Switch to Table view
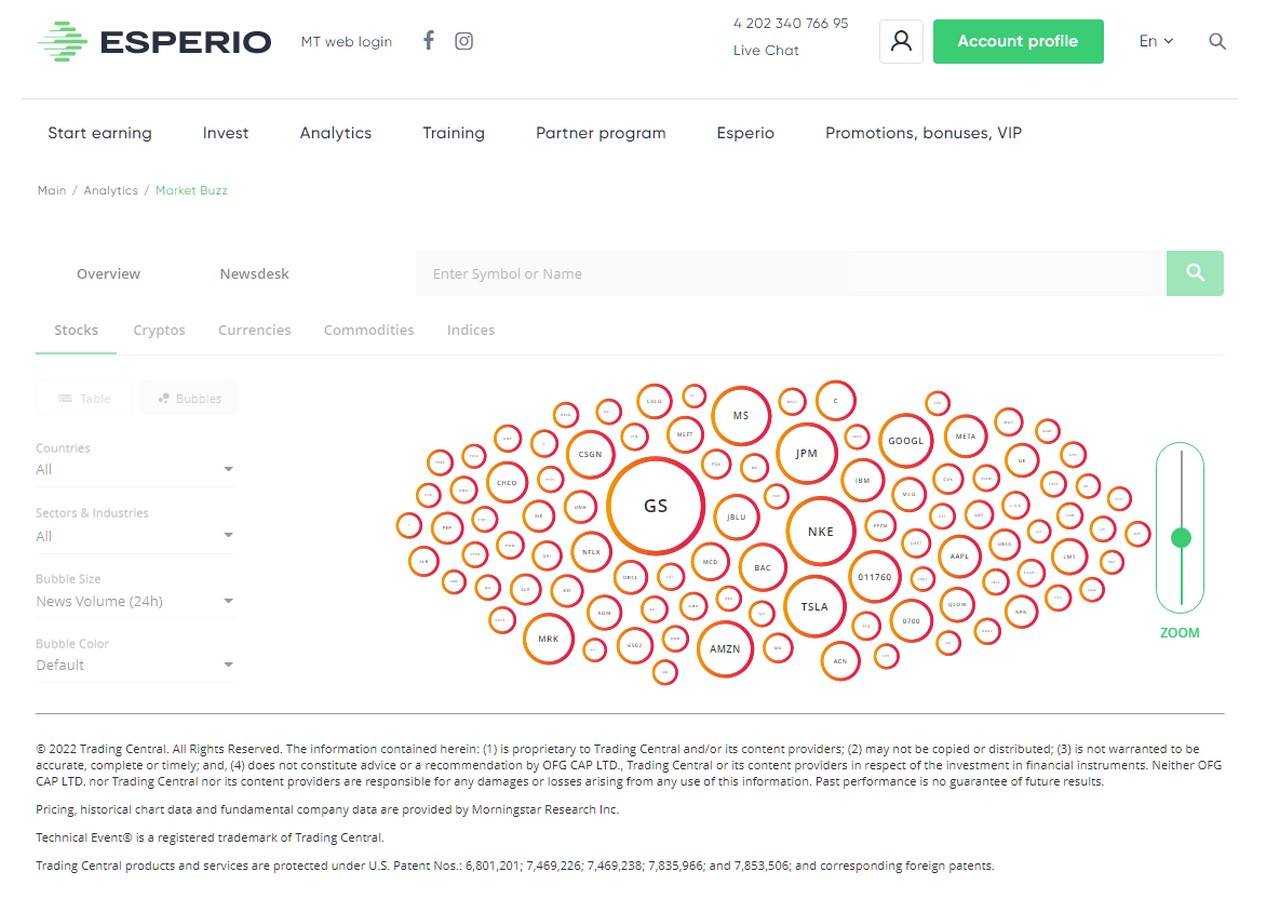Image resolution: width=1280 pixels, height=899 pixels. coord(85,398)
